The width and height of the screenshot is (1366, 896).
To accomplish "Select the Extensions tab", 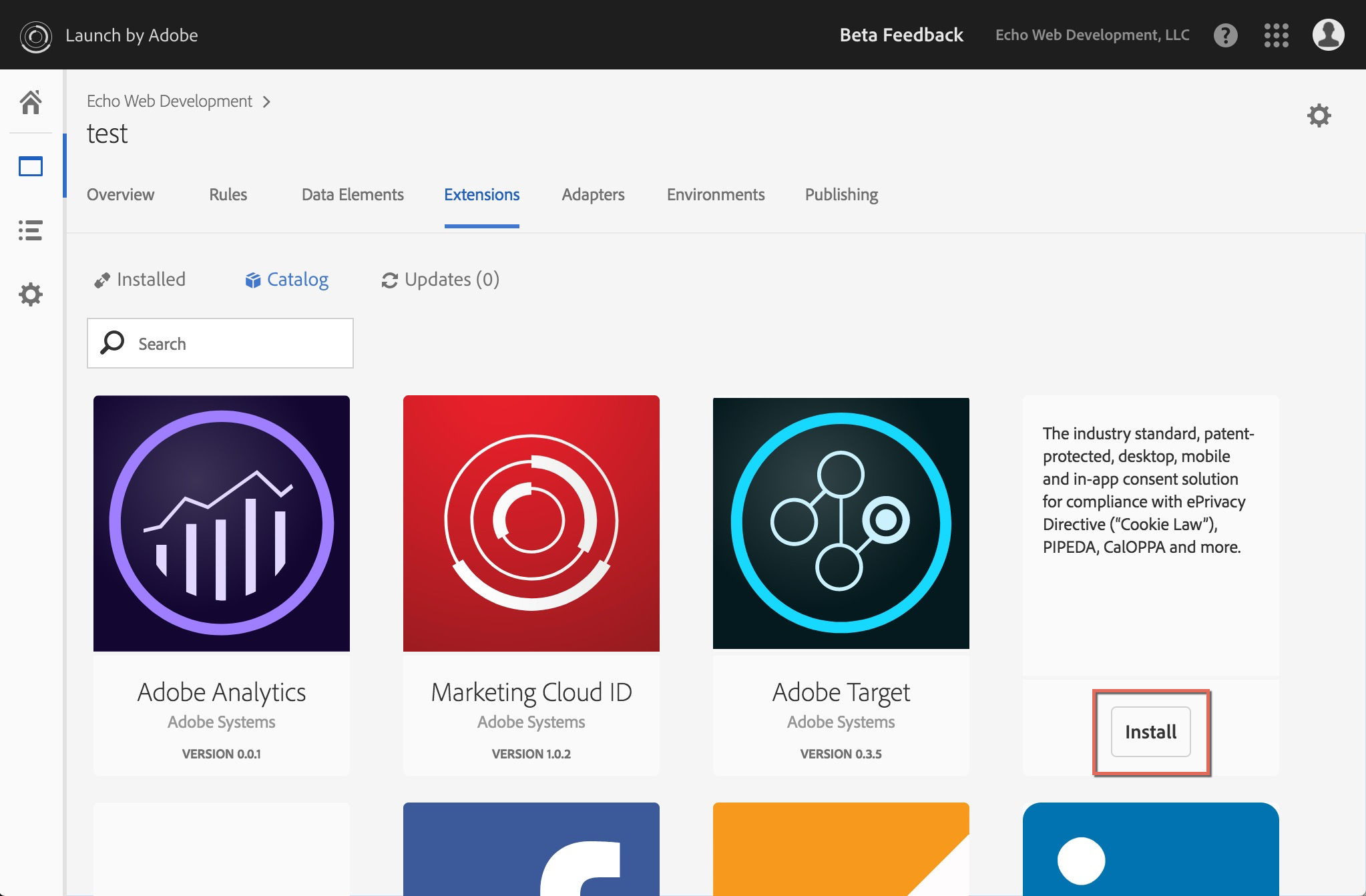I will [x=482, y=194].
